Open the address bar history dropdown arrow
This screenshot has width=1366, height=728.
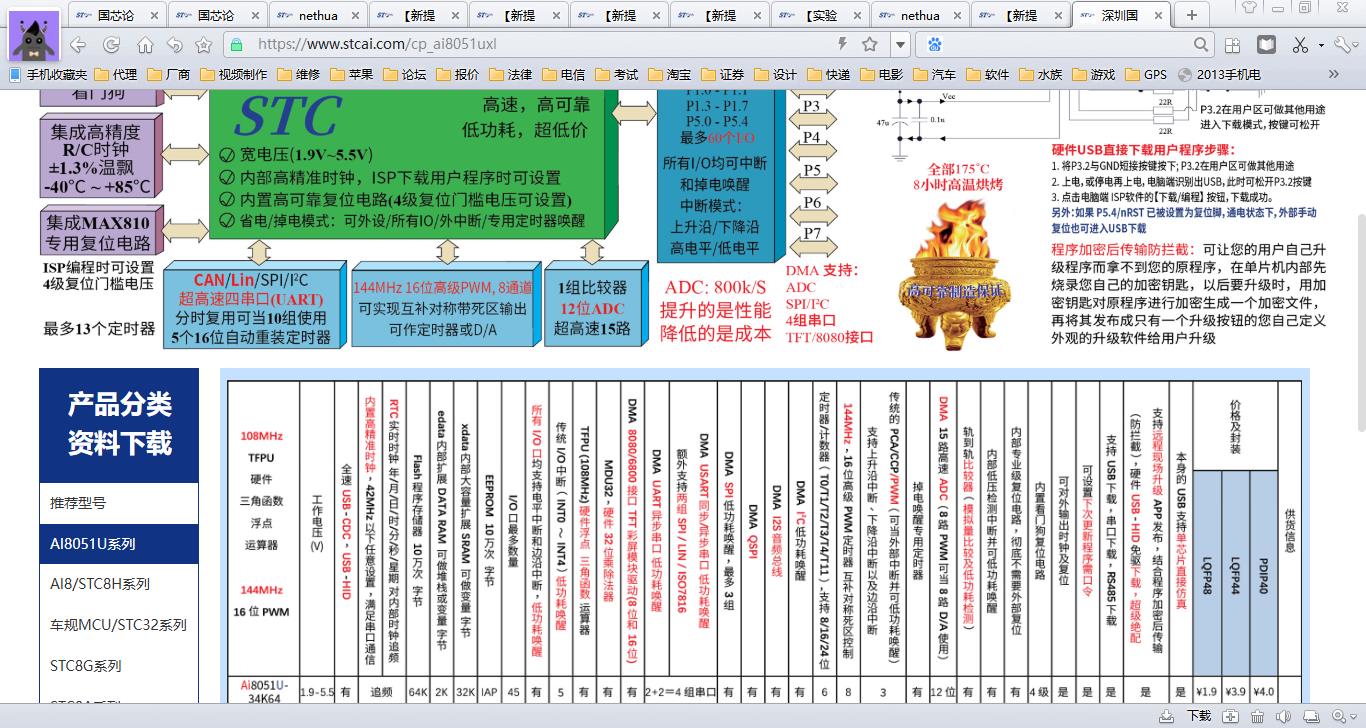click(899, 44)
